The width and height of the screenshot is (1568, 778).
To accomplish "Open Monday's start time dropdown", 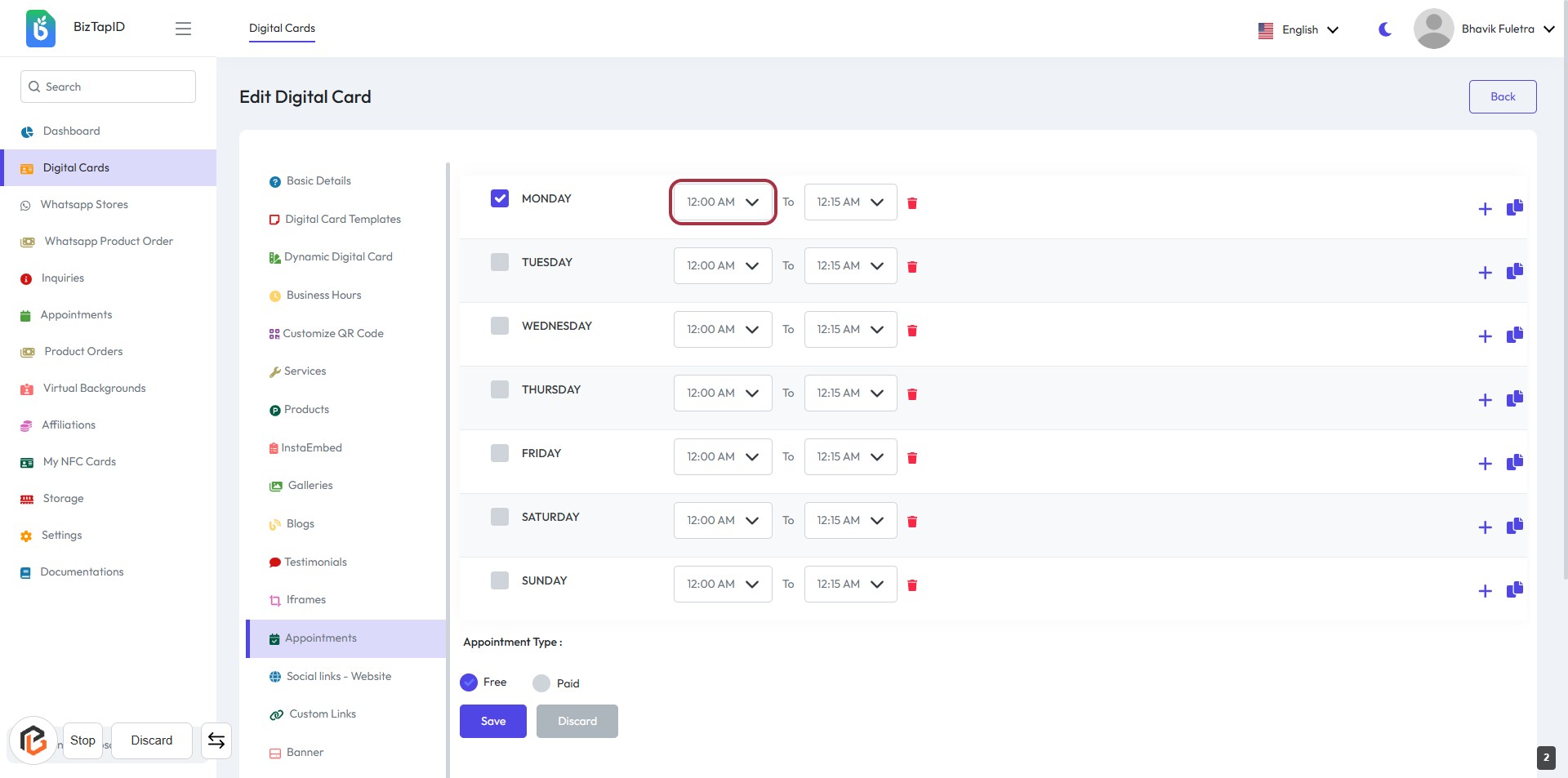I will coord(722,202).
